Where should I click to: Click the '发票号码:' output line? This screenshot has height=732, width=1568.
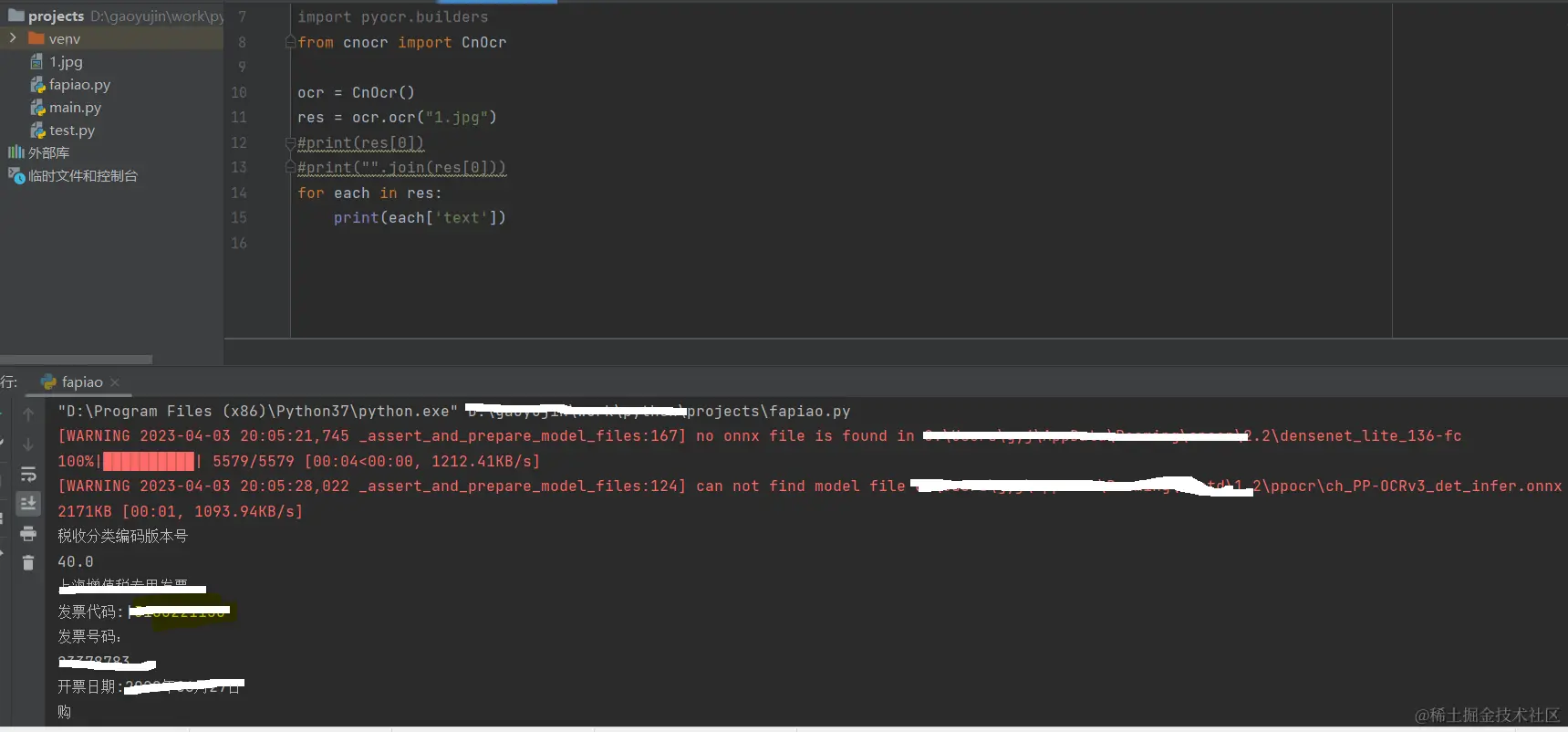pos(89,636)
